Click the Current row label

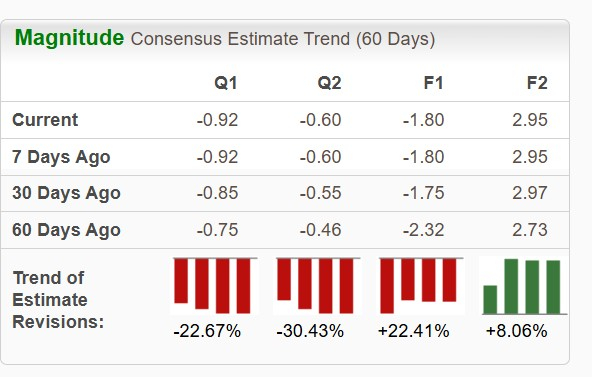[45, 120]
